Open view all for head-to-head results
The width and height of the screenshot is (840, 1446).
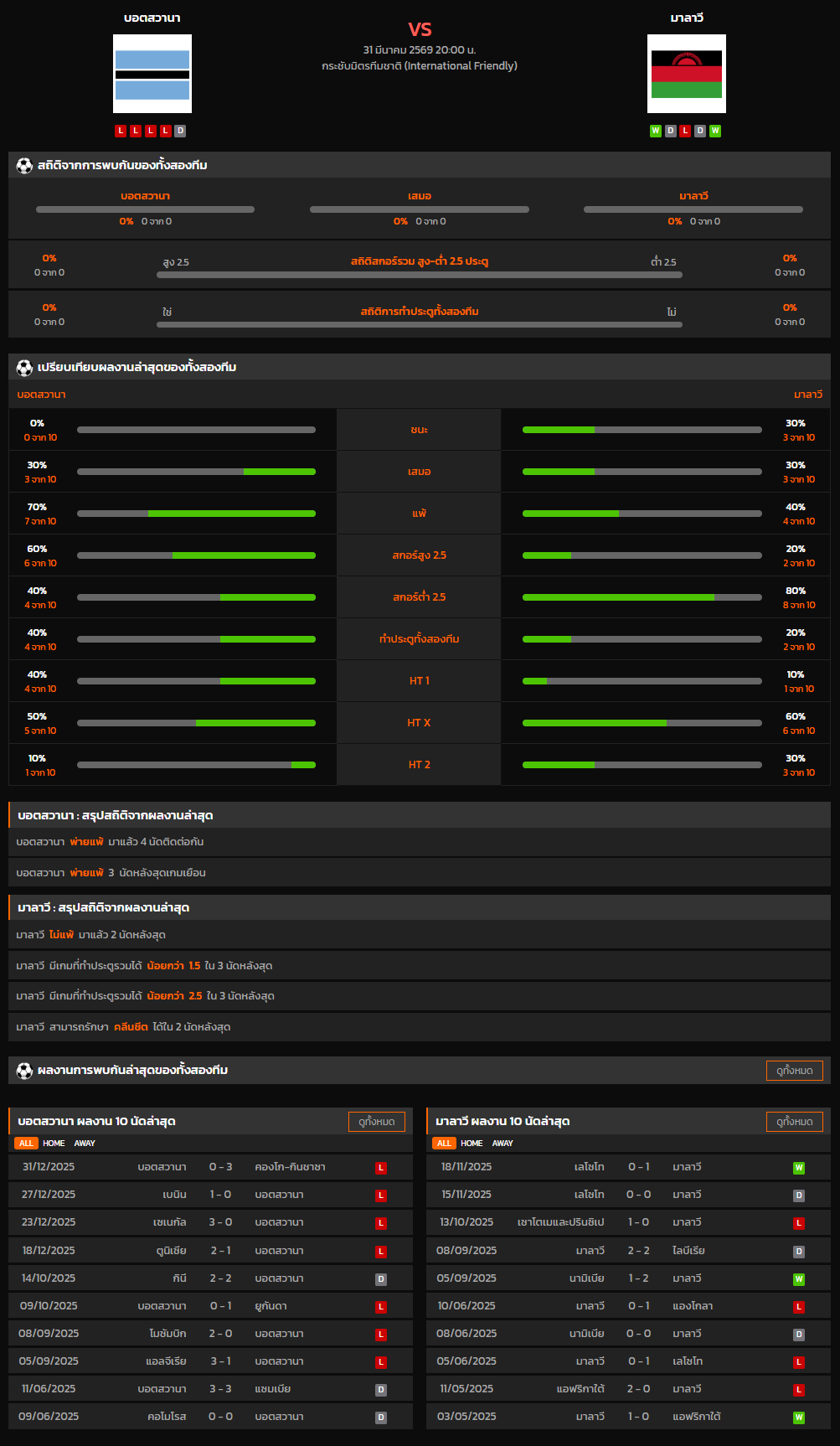tap(794, 1071)
